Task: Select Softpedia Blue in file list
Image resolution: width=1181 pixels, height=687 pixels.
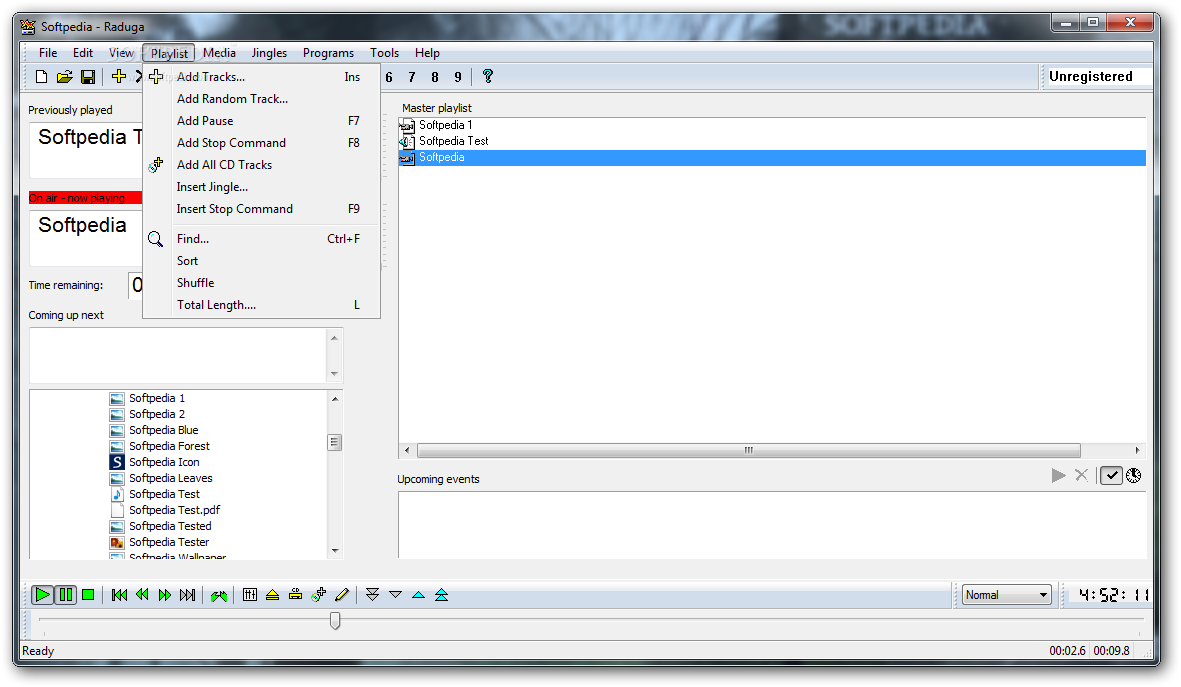Action: 163,430
